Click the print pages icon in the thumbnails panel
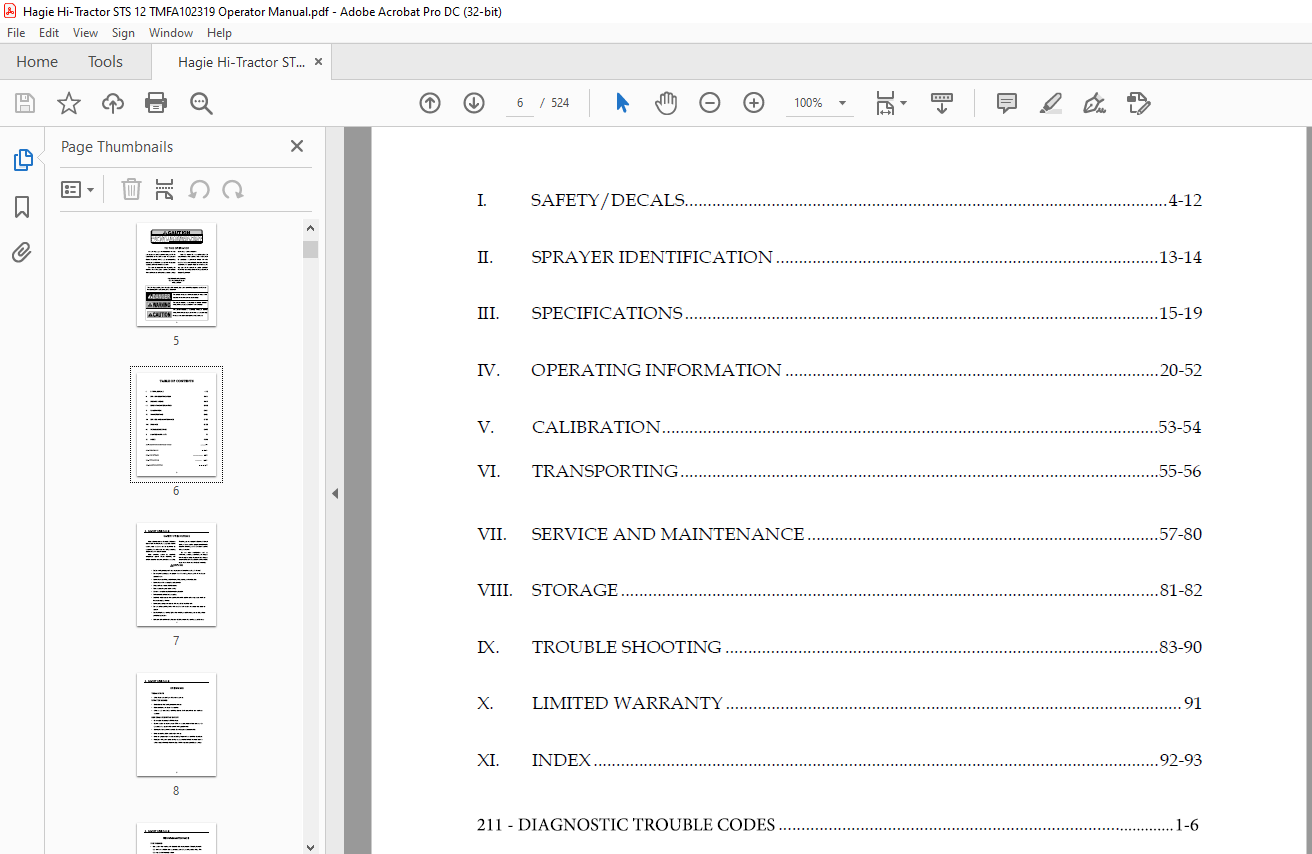 point(165,189)
